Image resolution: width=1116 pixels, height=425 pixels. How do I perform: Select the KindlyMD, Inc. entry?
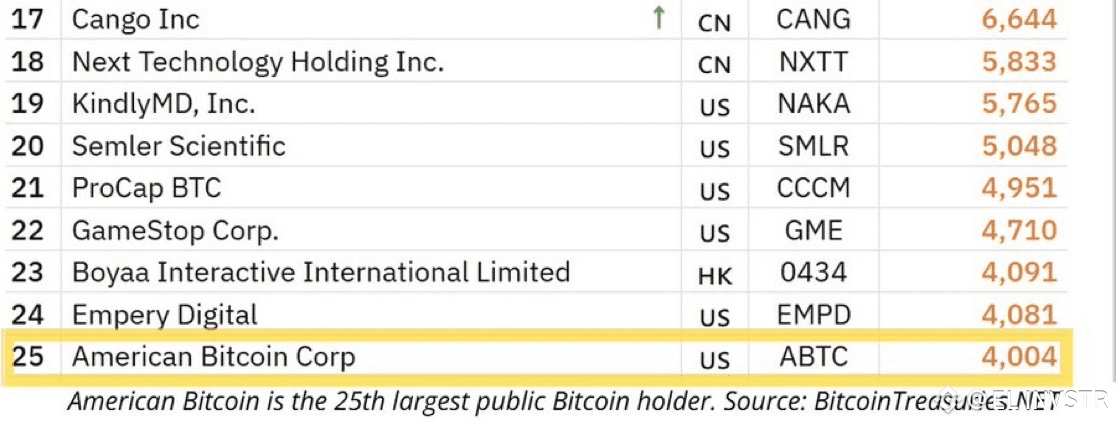[x=163, y=104]
